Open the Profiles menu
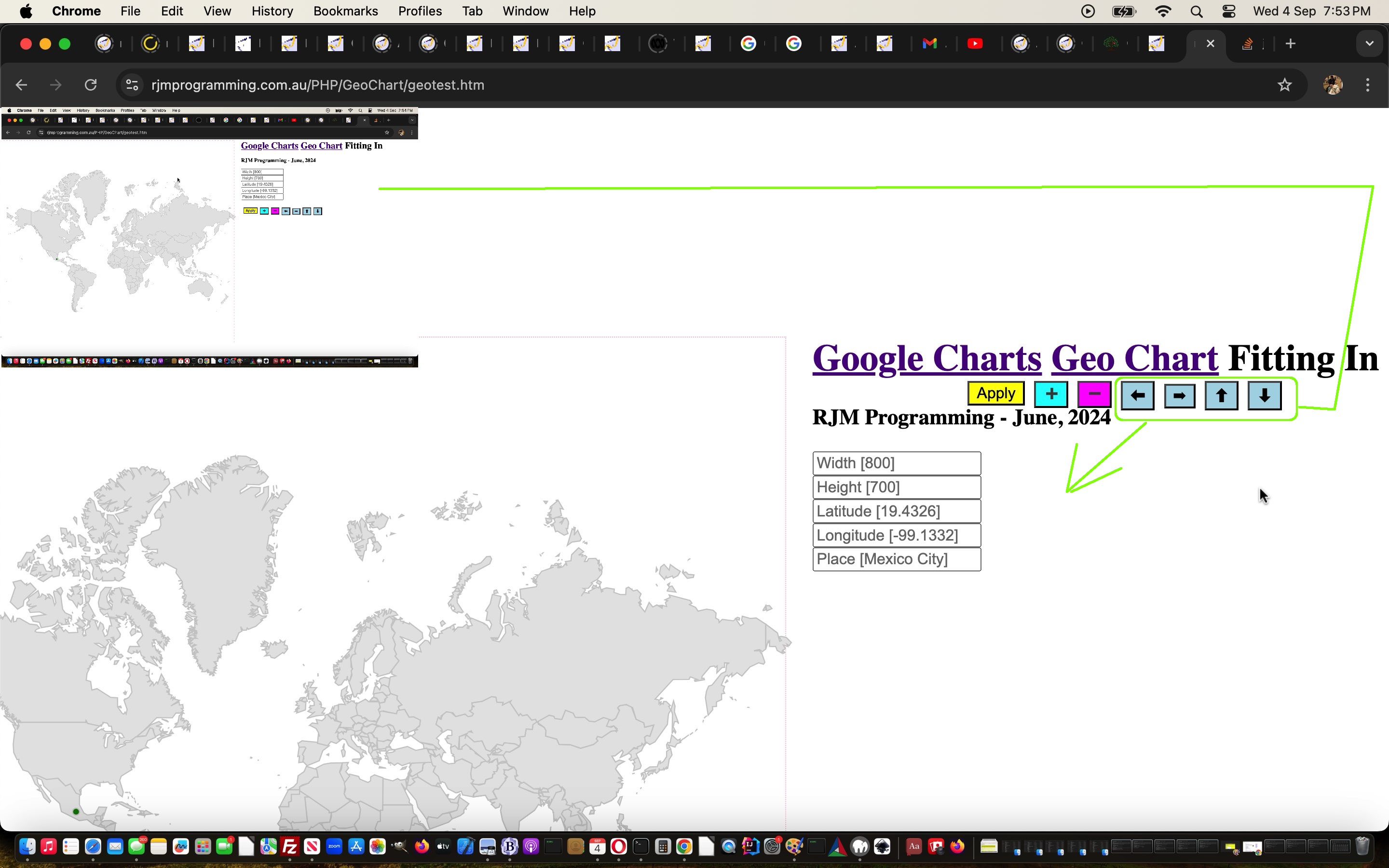 point(420,11)
